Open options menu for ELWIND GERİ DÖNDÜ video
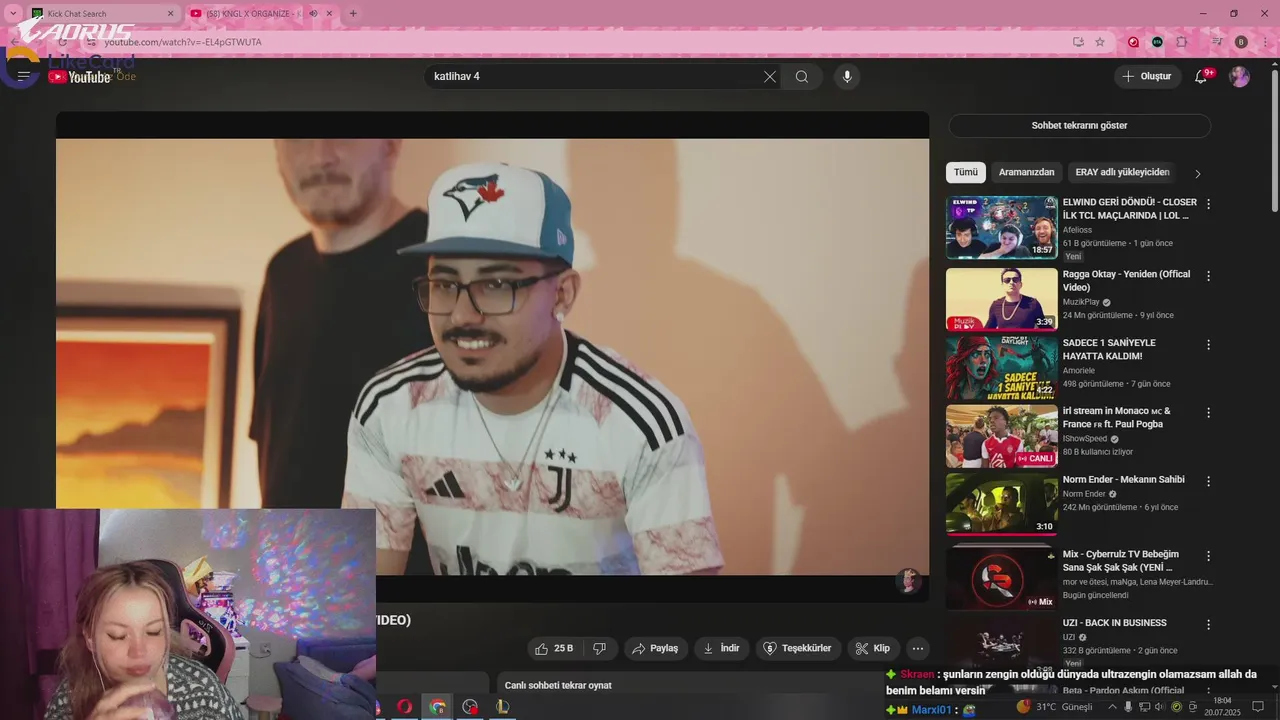 click(x=1208, y=204)
